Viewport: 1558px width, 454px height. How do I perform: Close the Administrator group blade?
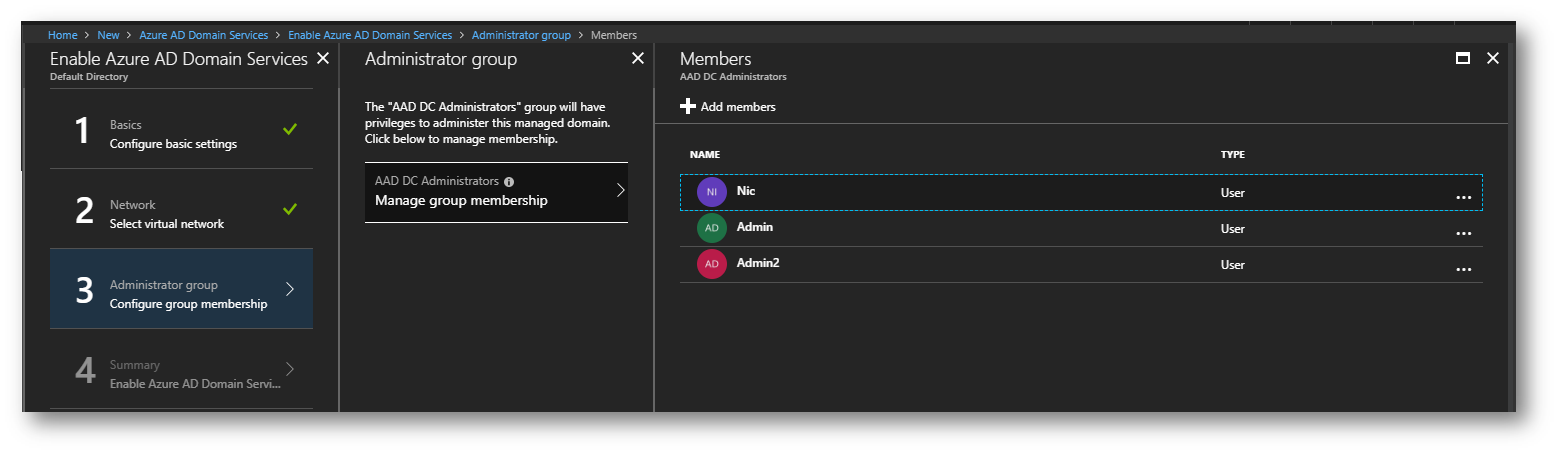(x=638, y=59)
